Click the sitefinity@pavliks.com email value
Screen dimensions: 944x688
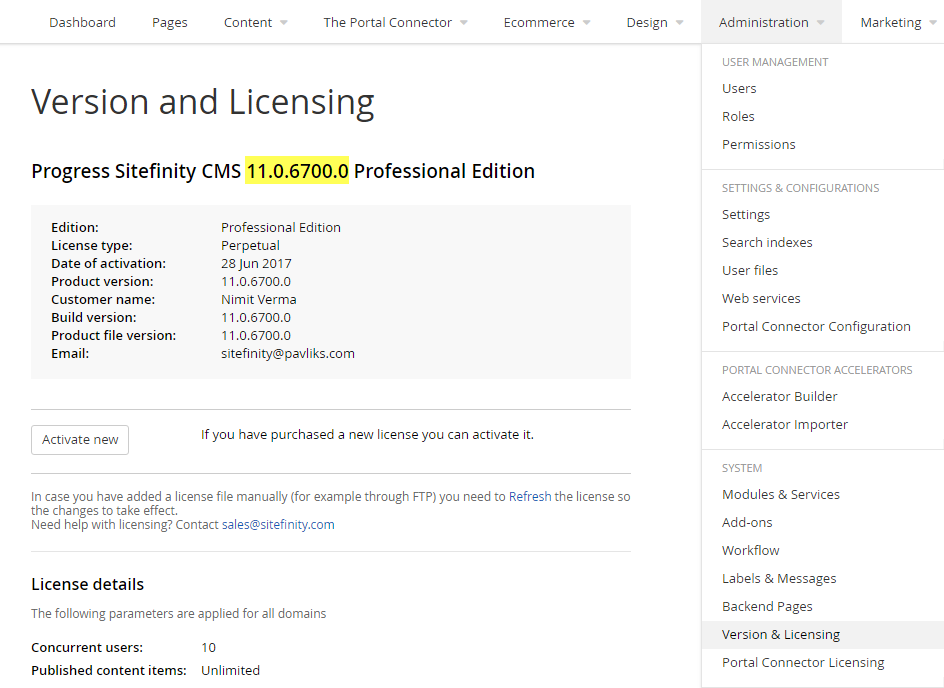tap(288, 353)
